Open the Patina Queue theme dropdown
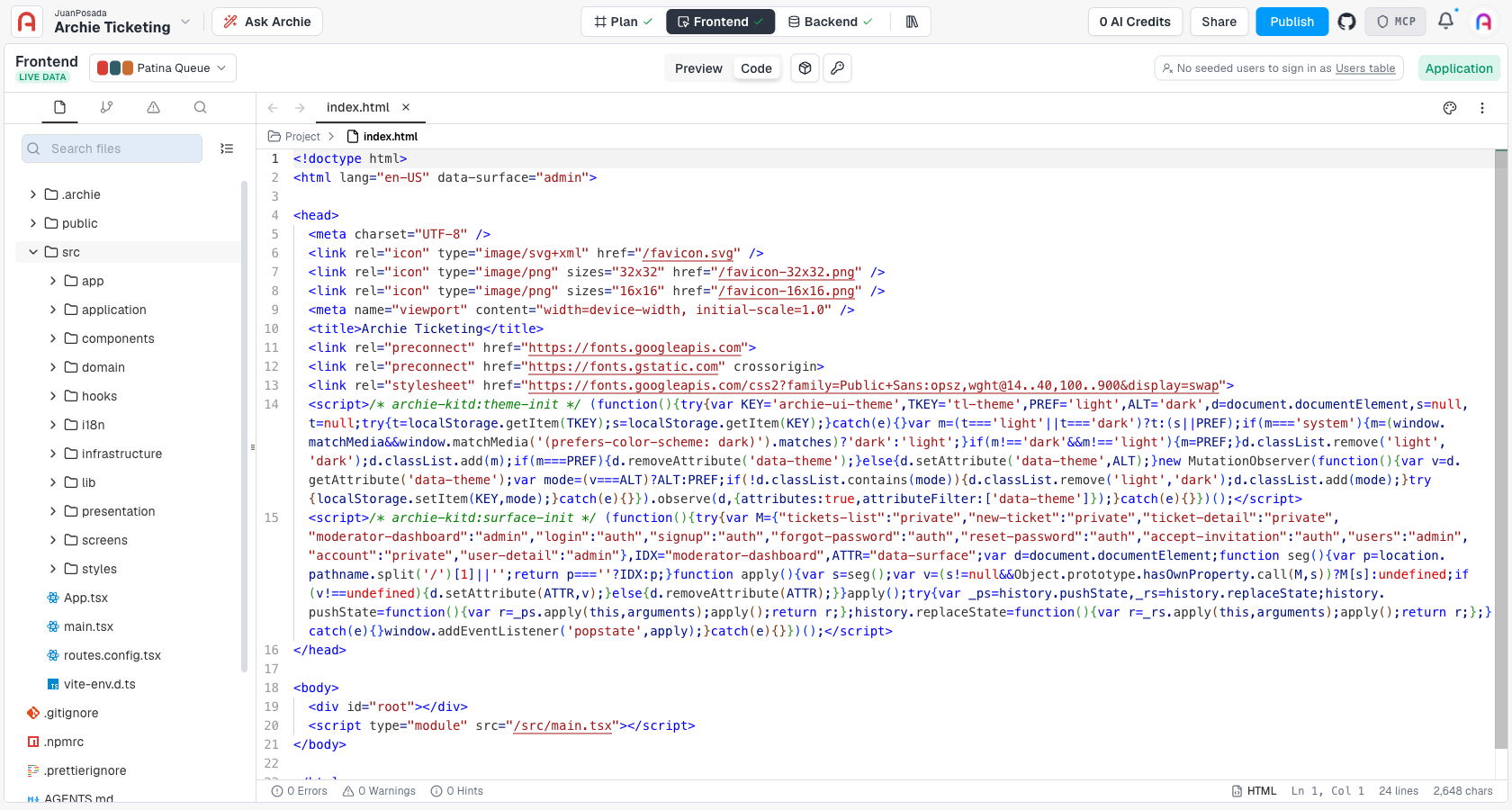Viewport: 1512px width, 810px height. pyautogui.click(x=163, y=68)
